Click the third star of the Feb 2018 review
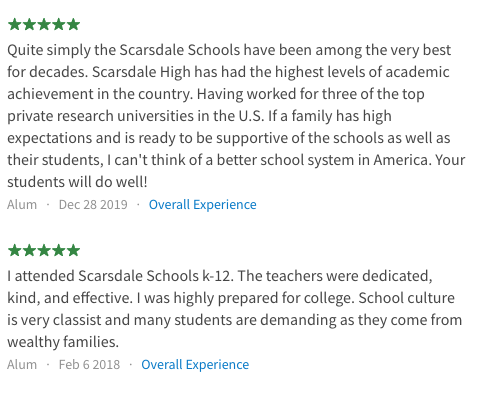The width and height of the screenshot is (478, 401). (x=44, y=250)
